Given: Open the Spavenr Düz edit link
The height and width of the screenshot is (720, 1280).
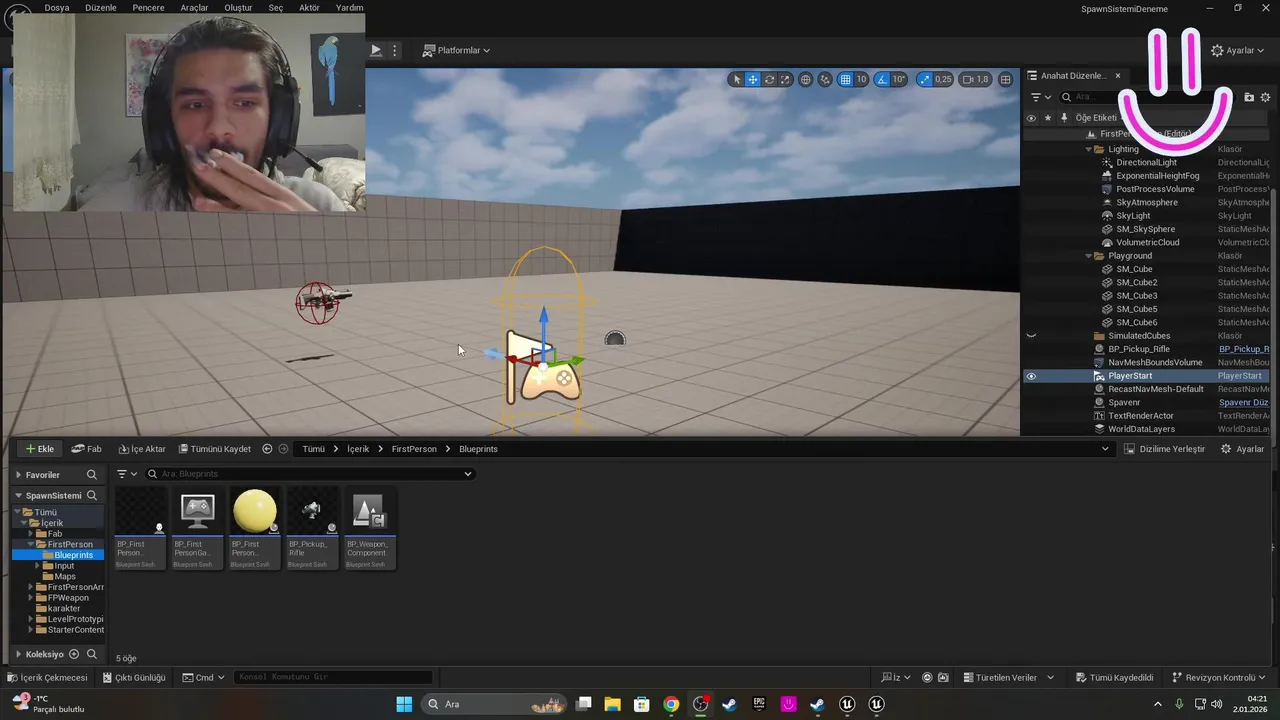Looking at the screenshot, I should (x=1243, y=403).
